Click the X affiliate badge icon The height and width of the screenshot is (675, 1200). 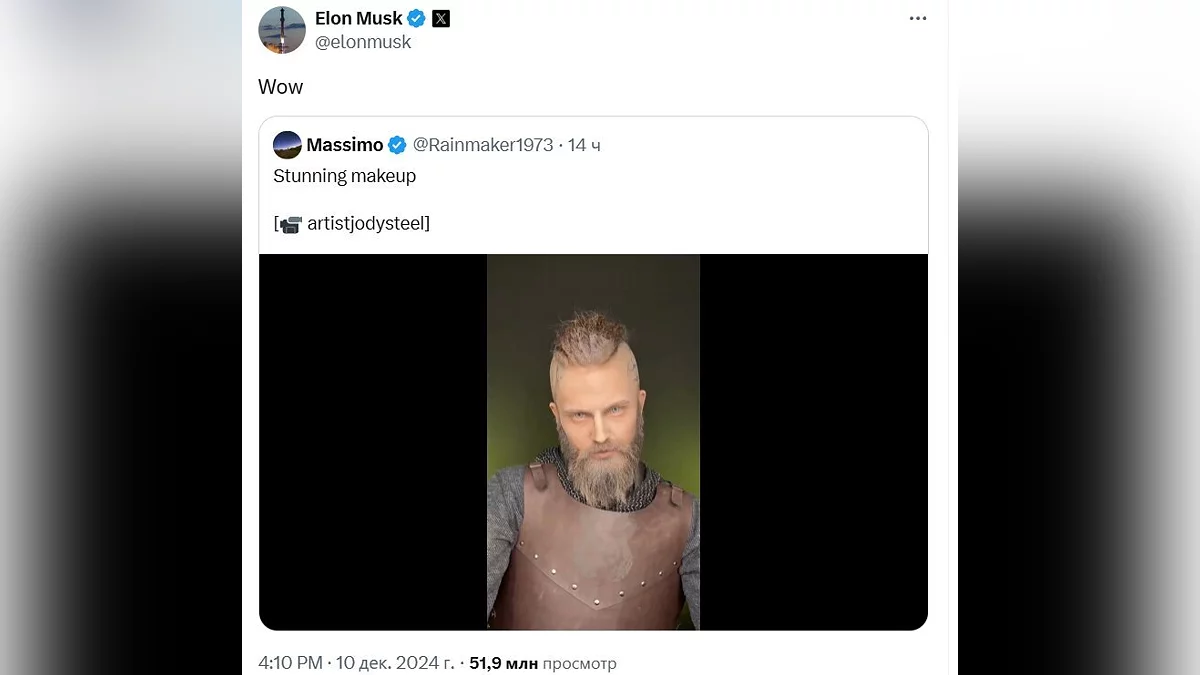click(441, 18)
